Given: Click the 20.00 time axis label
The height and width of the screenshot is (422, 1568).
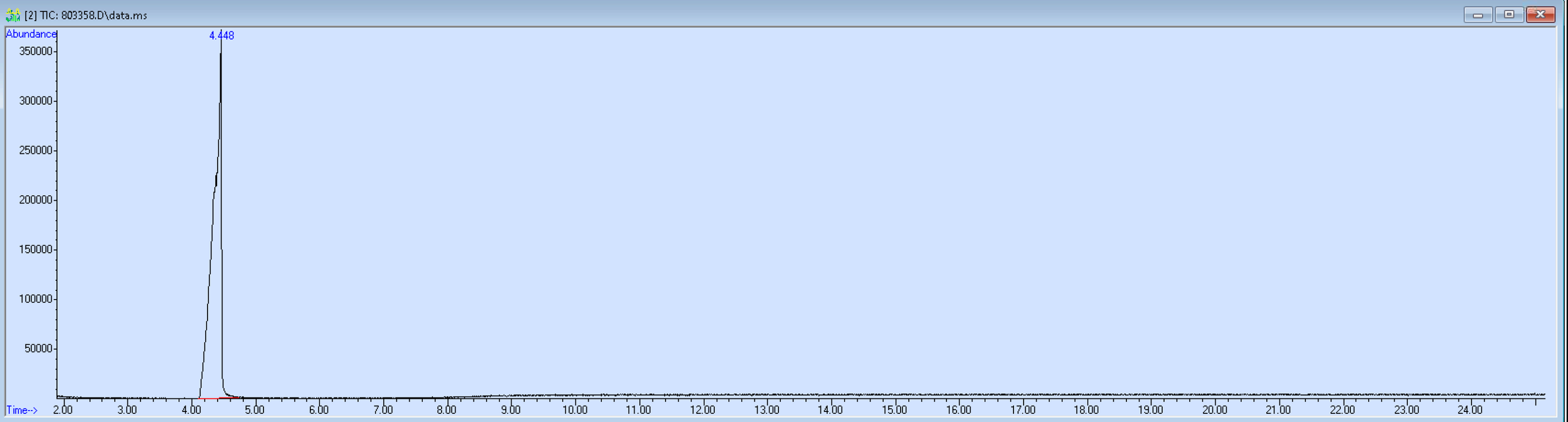Looking at the screenshot, I should [x=1215, y=410].
